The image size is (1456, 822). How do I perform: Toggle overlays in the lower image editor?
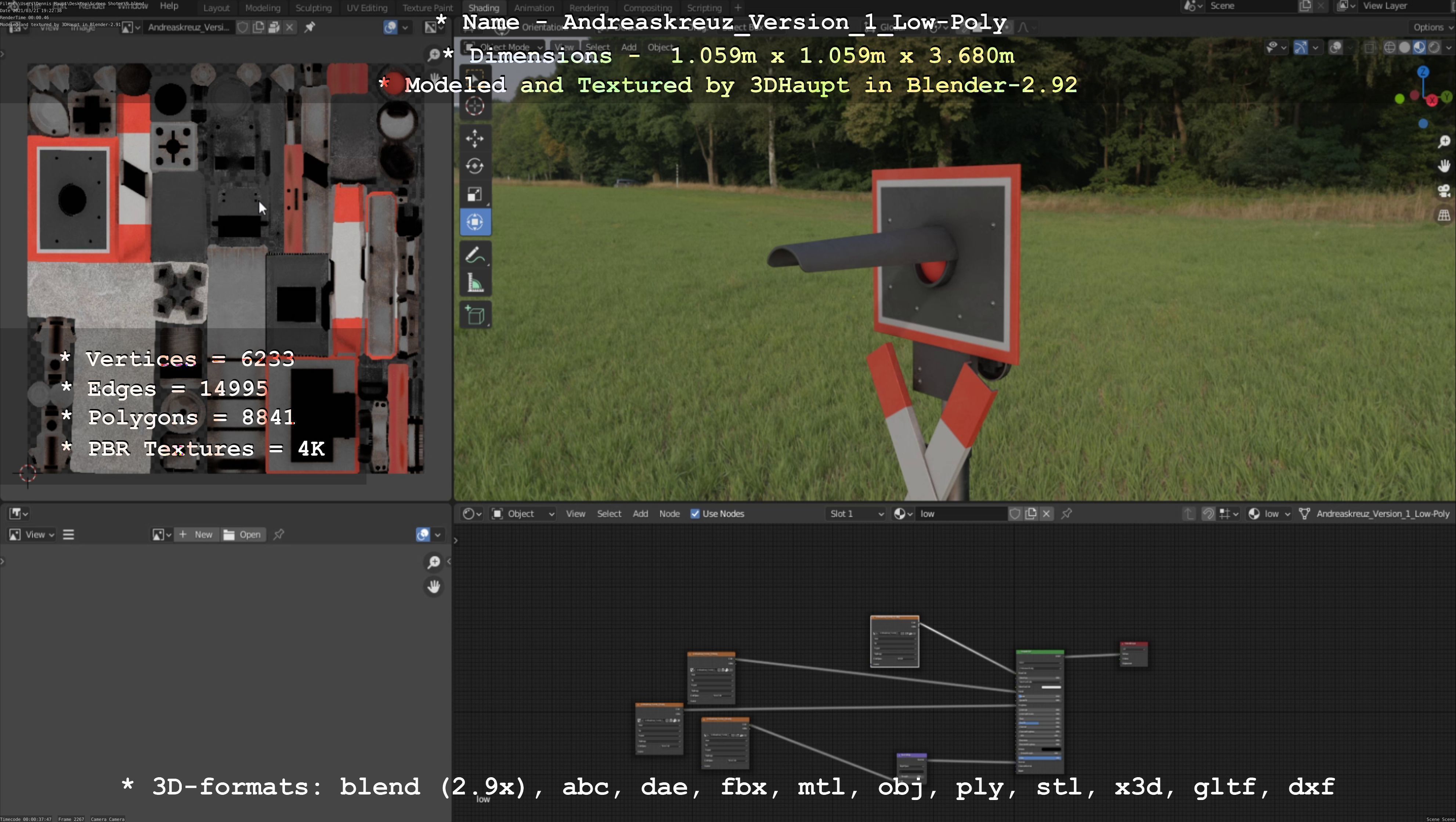423,535
